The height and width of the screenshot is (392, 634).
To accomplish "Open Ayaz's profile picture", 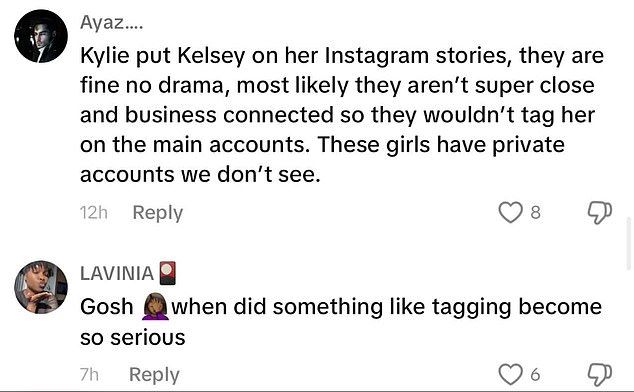I will click(x=41, y=36).
